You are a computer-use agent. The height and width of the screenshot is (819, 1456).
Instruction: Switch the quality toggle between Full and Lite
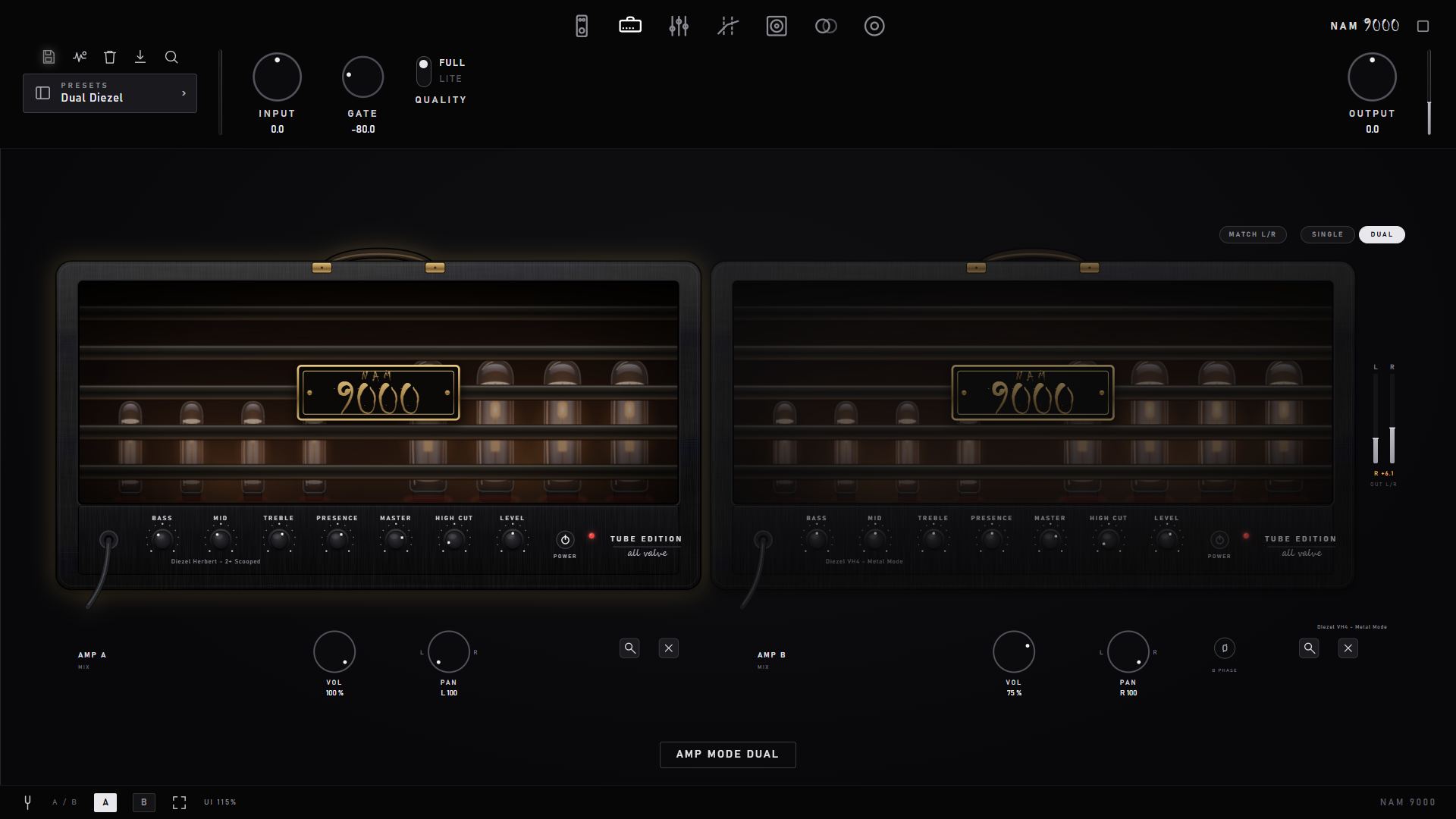coord(424,71)
